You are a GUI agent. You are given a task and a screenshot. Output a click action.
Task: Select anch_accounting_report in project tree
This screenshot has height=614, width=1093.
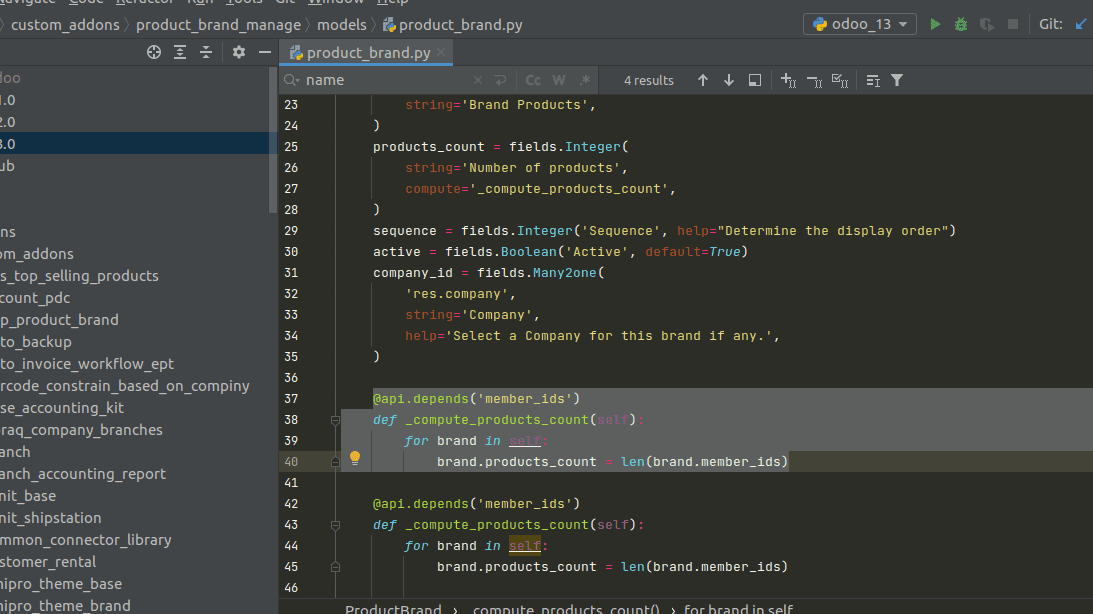click(x=83, y=474)
